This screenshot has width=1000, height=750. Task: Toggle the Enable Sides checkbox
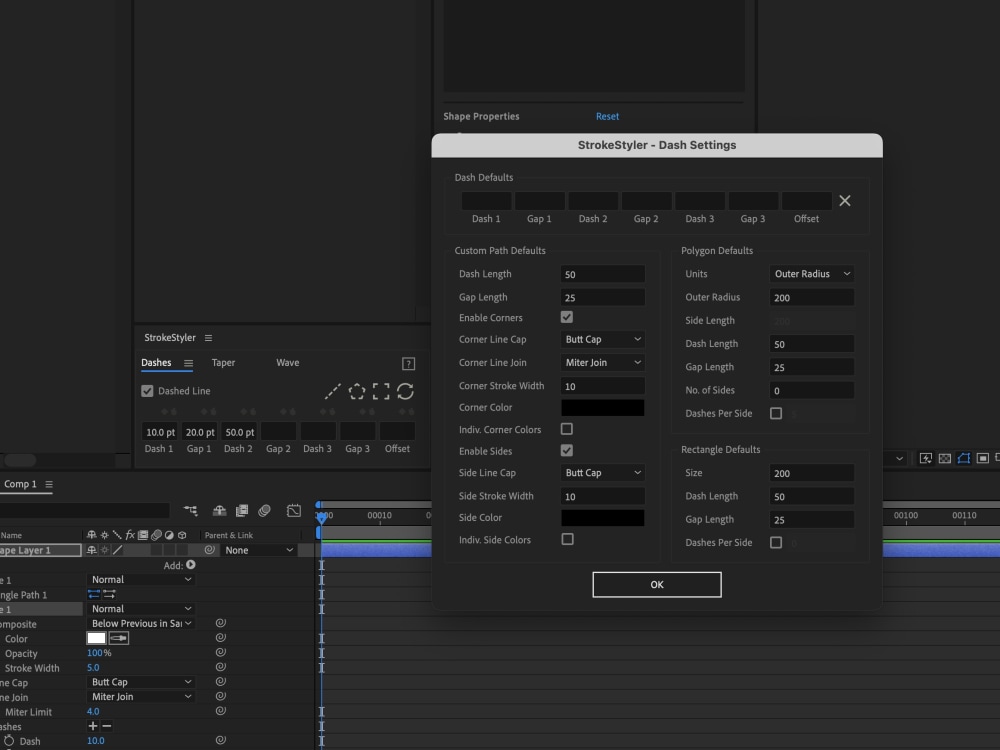(x=566, y=451)
